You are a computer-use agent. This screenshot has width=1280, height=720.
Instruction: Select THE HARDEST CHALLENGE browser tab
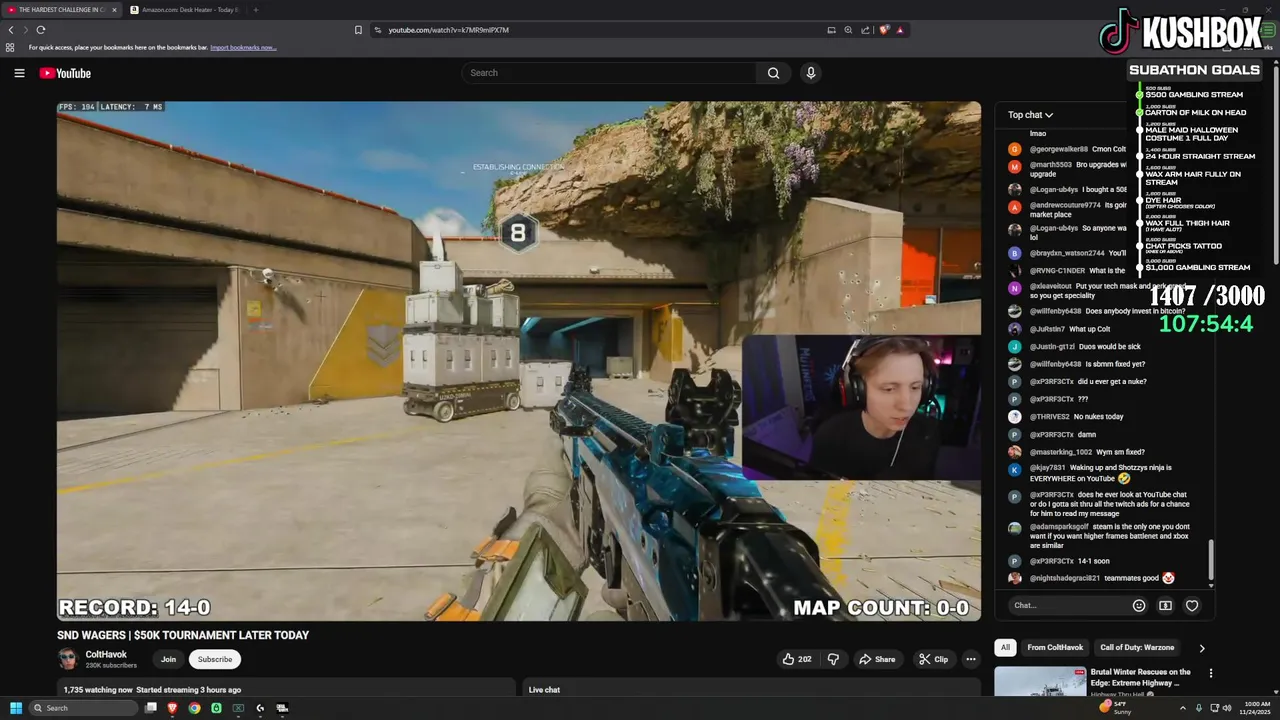(62, 10)
